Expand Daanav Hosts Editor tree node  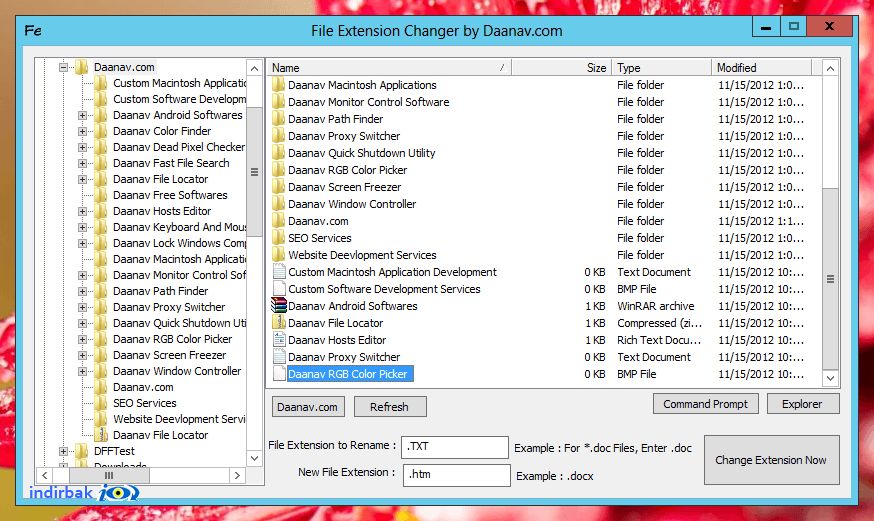click(82, 212)
